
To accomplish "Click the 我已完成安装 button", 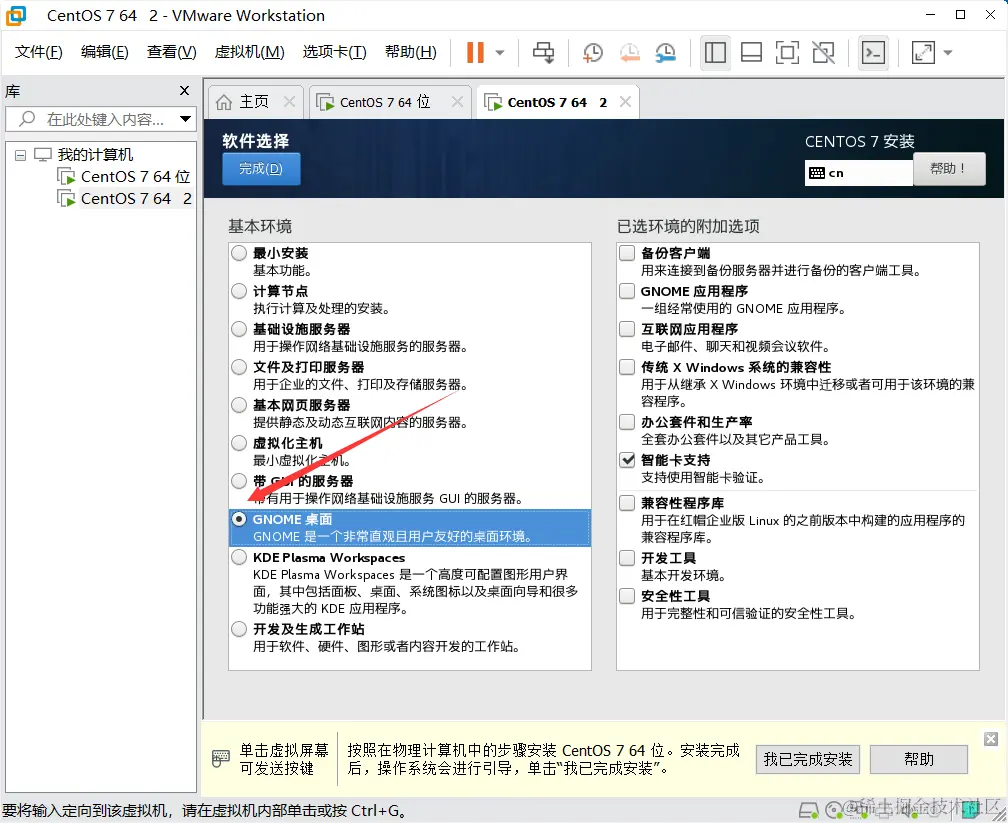I will pyautogui.click(x=807, y=759).
